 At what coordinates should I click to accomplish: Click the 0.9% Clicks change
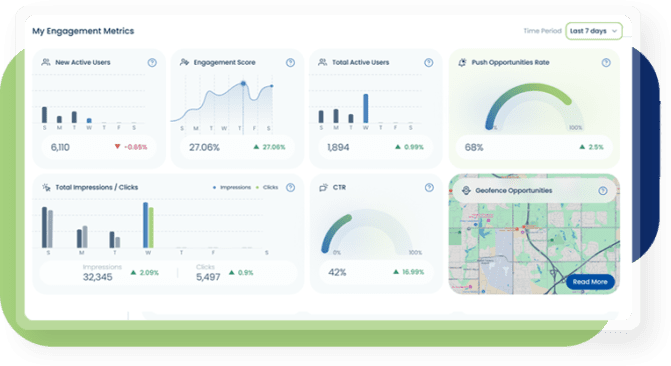coord(241,272)
